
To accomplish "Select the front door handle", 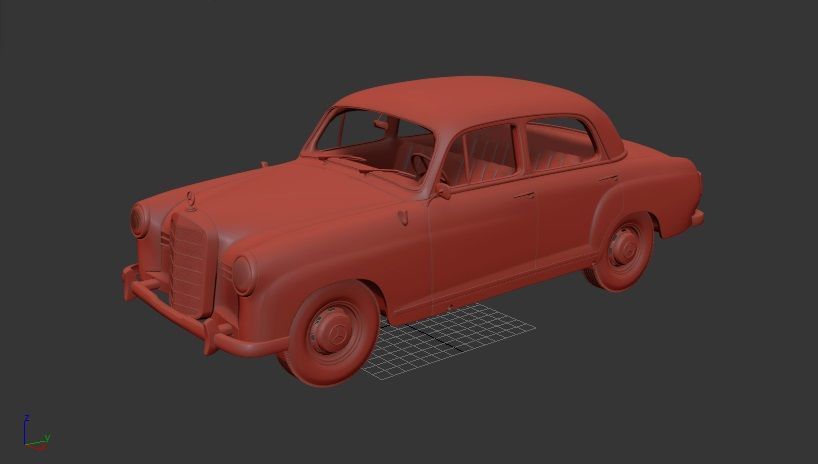I will point(524,196).
